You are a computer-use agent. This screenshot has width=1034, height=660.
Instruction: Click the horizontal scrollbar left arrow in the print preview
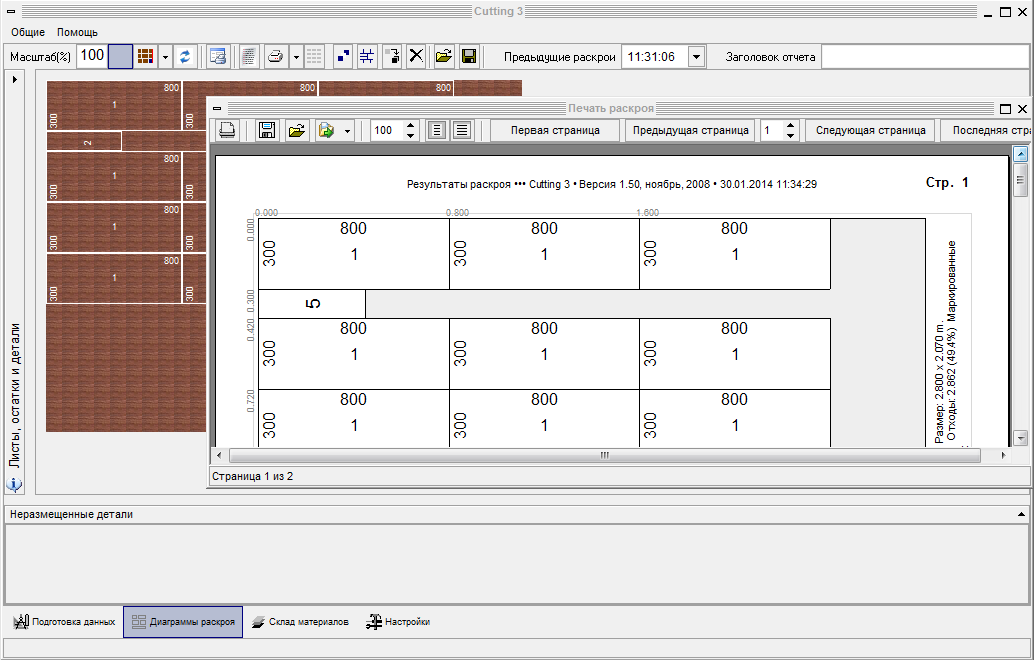point(220,455)
